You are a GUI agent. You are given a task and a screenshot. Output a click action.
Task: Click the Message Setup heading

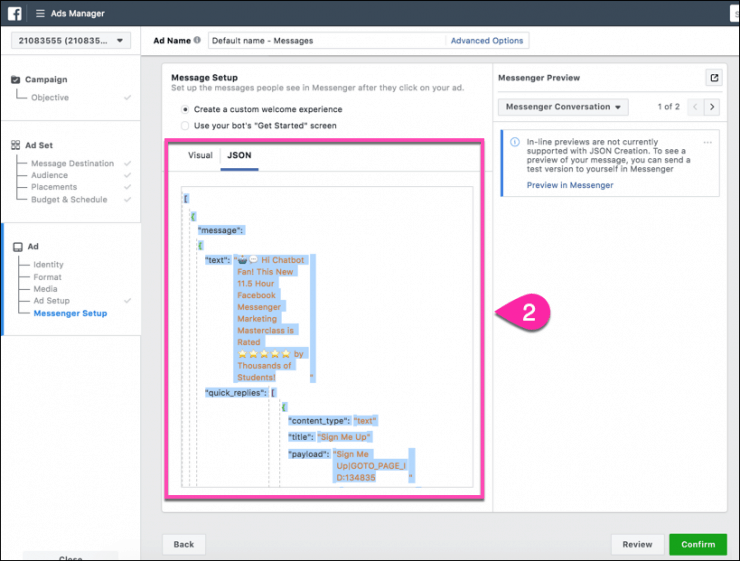204,77
